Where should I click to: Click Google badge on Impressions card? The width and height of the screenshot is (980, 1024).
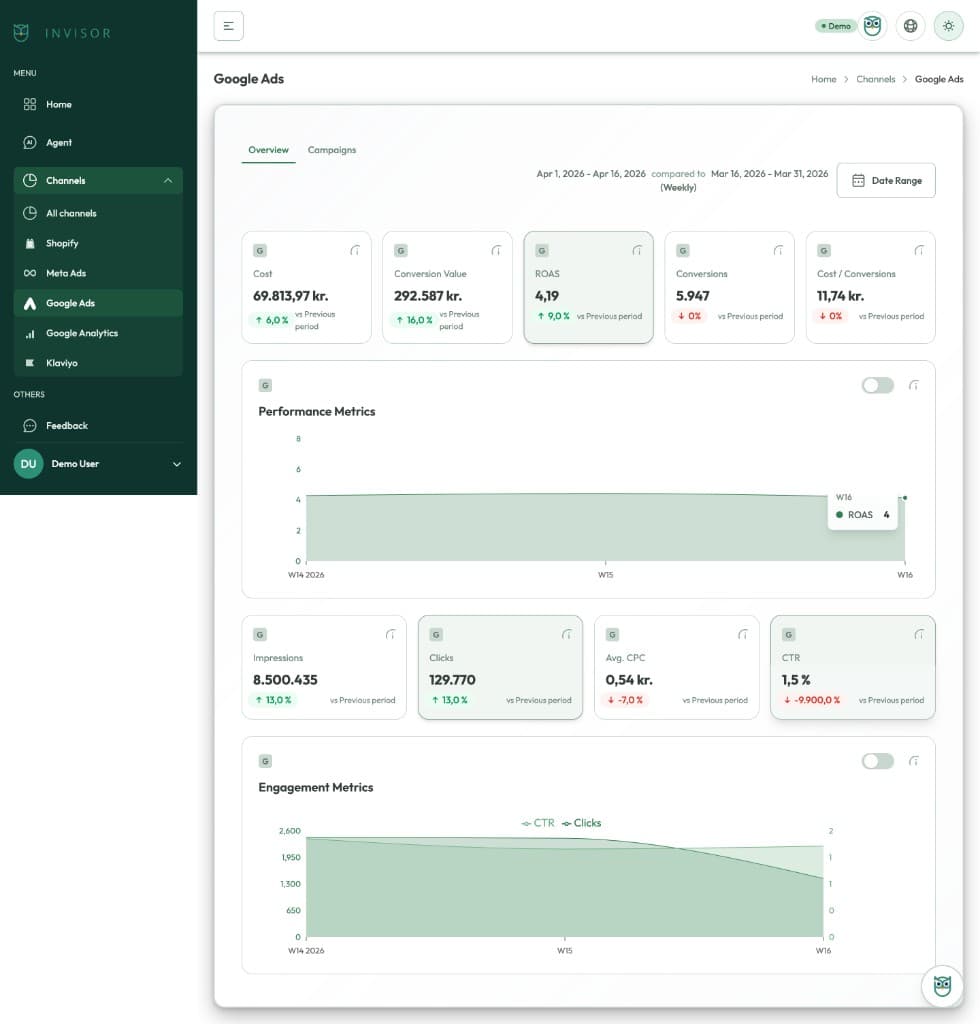tap(260, 634)
